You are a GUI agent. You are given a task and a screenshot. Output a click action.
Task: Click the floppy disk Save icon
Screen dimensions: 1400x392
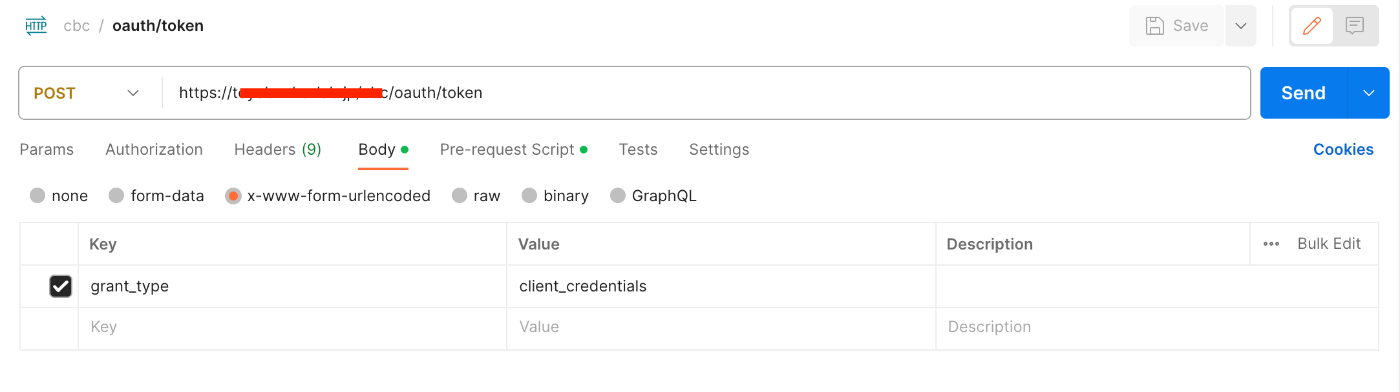1154,26
